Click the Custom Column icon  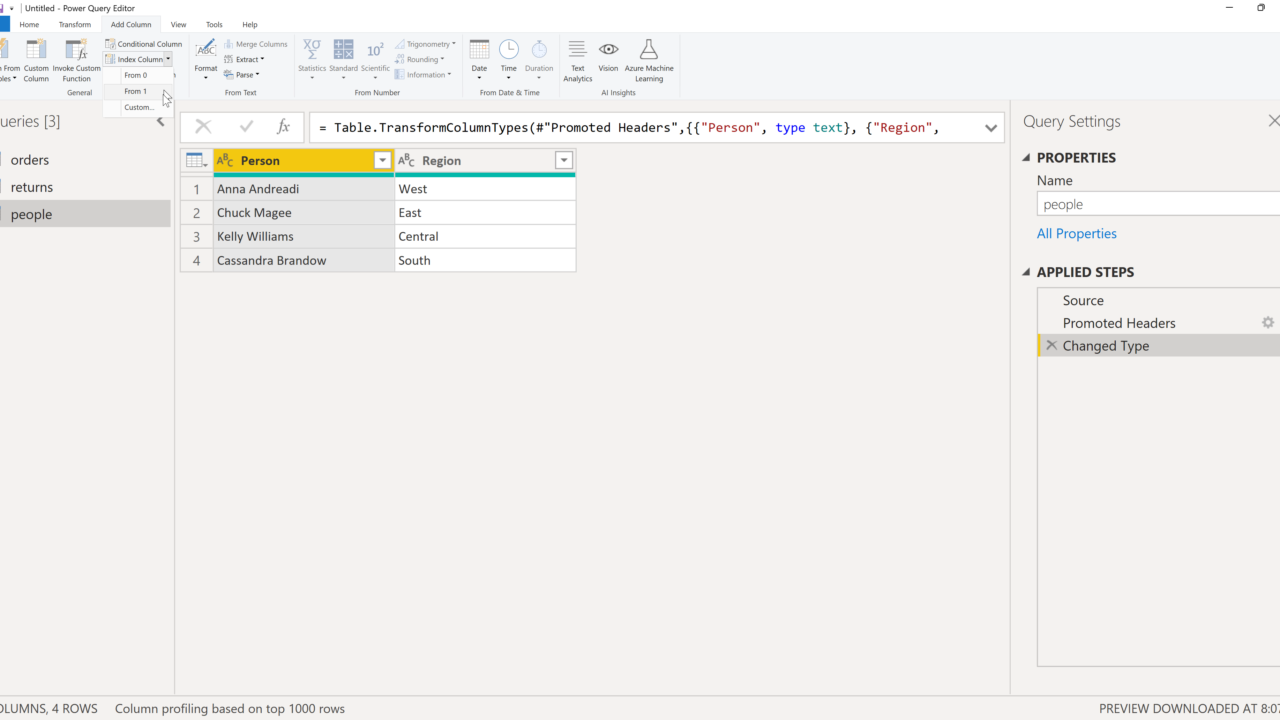[x=36, y=51]
